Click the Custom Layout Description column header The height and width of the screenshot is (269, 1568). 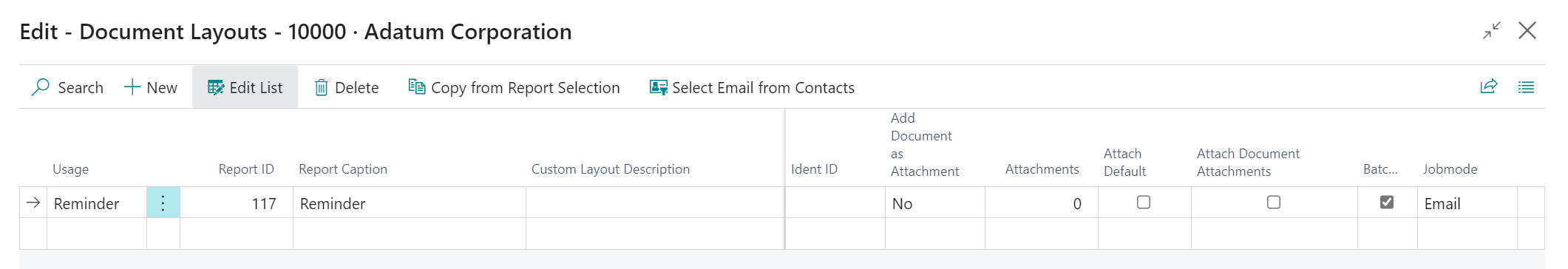click(x=611, y=169)
